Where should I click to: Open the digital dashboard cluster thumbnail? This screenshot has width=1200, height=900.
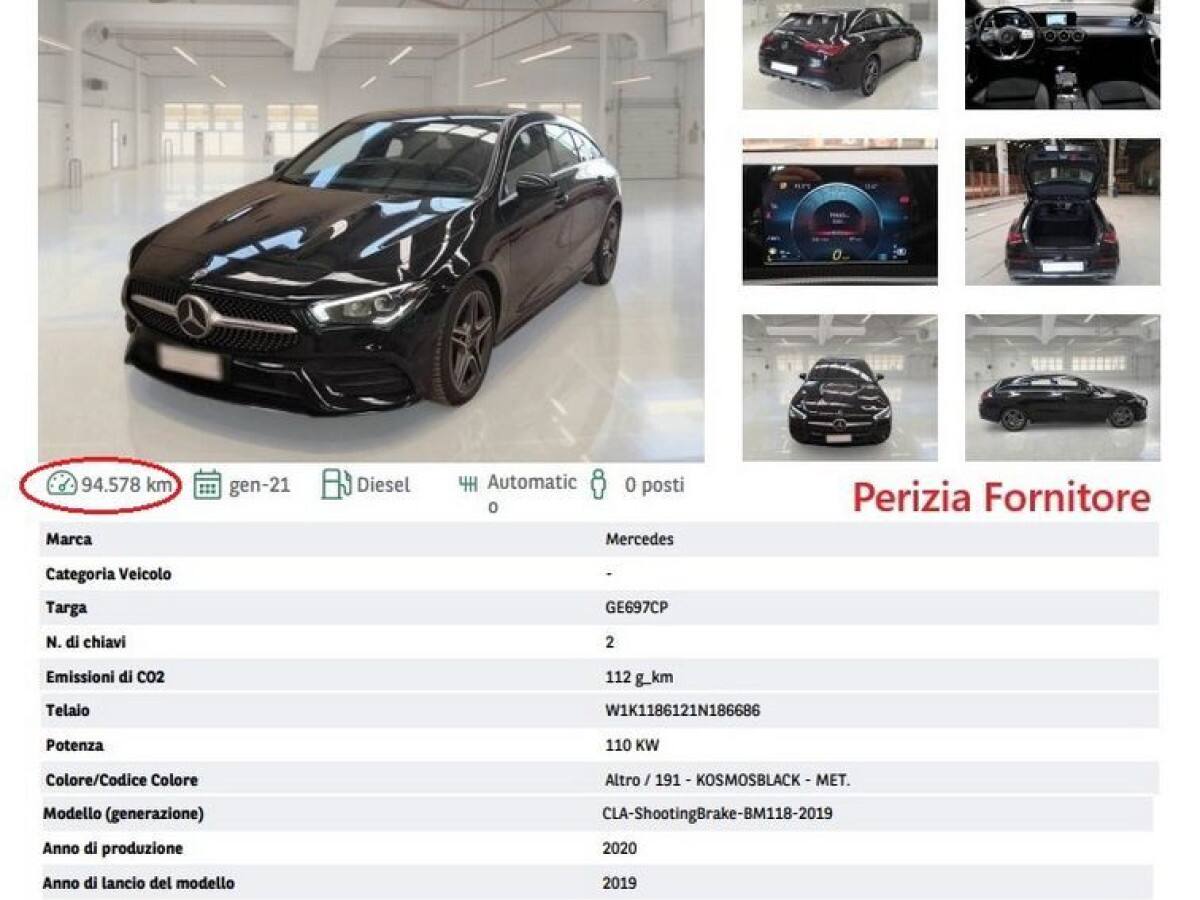point(840,212)
